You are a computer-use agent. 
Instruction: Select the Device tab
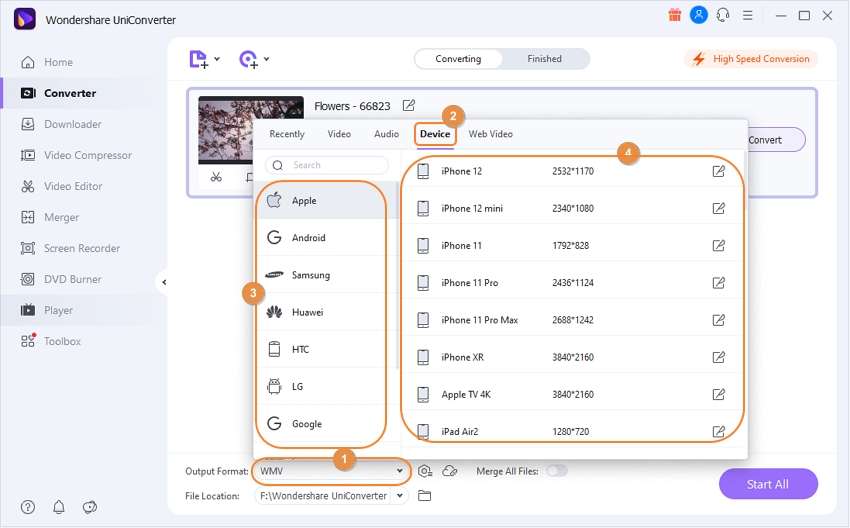point(435,134)
